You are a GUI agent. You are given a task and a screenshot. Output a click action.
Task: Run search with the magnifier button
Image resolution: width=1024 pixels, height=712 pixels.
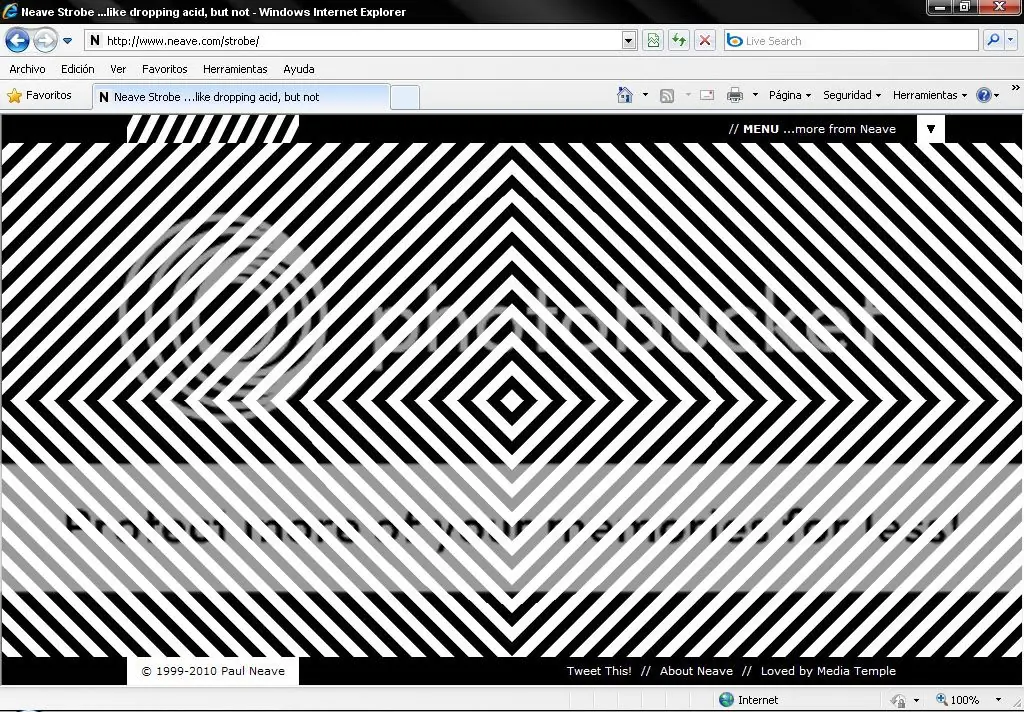tap(993, 40)
